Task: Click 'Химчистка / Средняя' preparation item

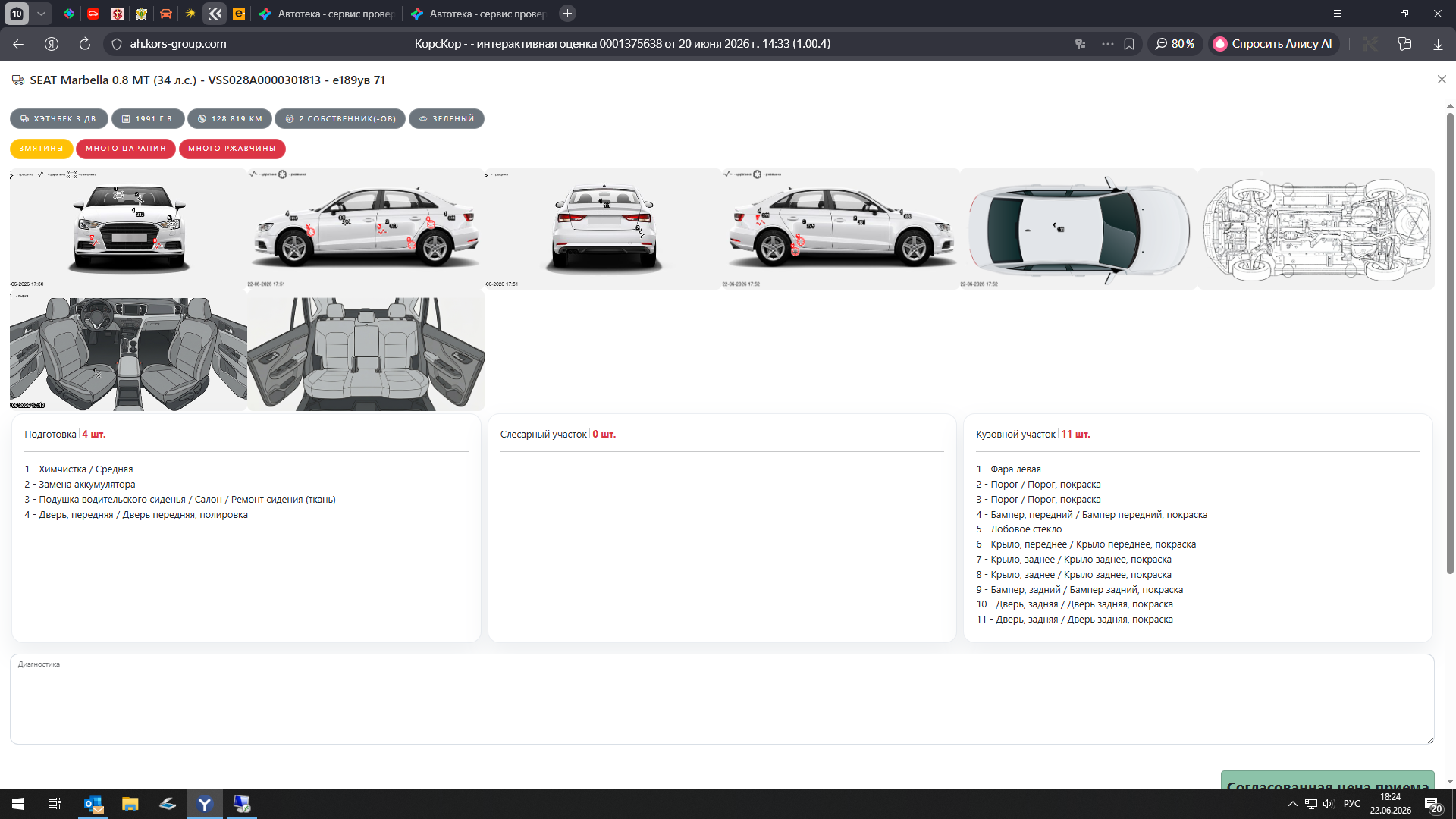Action: click(x=79, y=469)
